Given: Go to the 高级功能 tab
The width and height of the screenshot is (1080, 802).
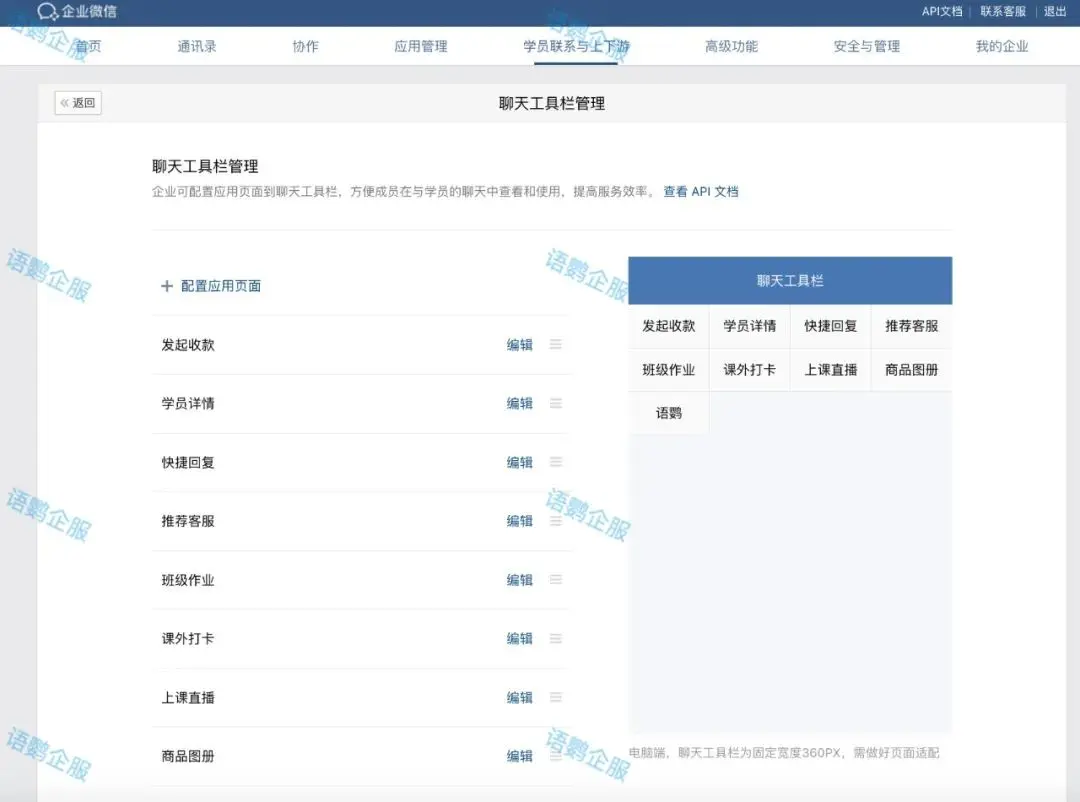Looking at the screenshot, I should coord(731,46).
